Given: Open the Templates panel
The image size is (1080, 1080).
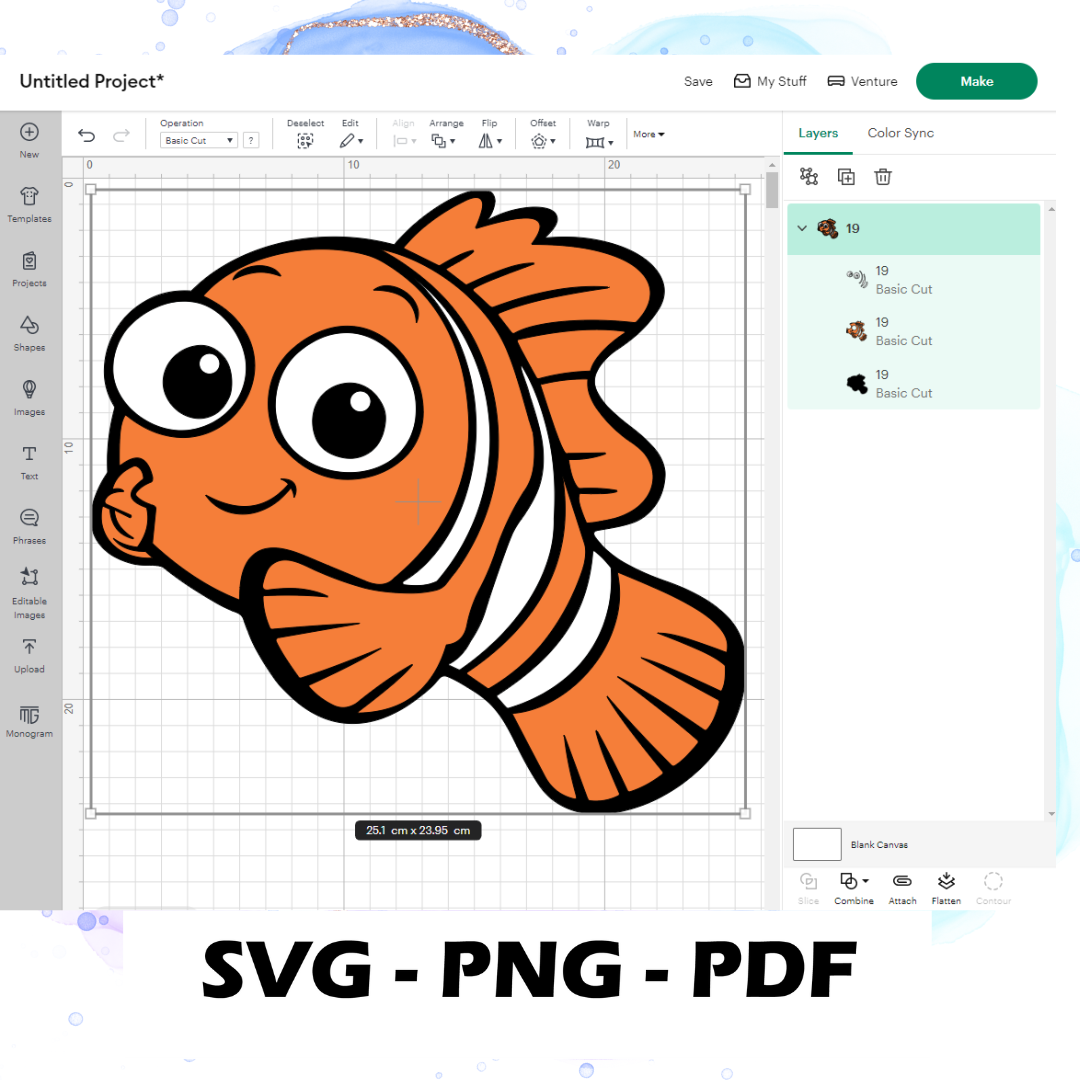Looking at the screenshot, I should pyautogui.click(x=29, y=205).
